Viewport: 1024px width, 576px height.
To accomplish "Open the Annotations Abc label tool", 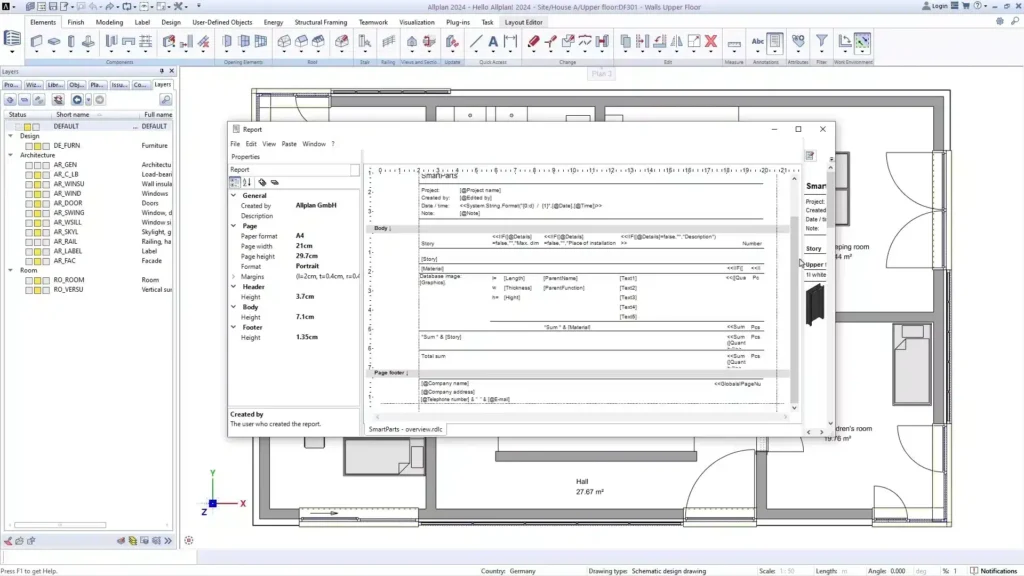I will click(x=759, y=42).
